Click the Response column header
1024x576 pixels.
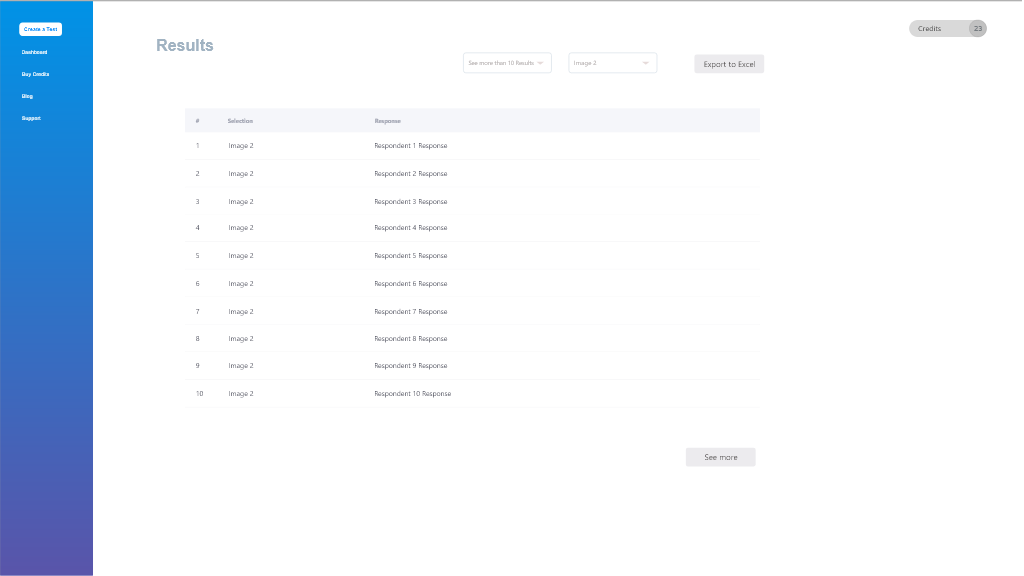[387, 121]
